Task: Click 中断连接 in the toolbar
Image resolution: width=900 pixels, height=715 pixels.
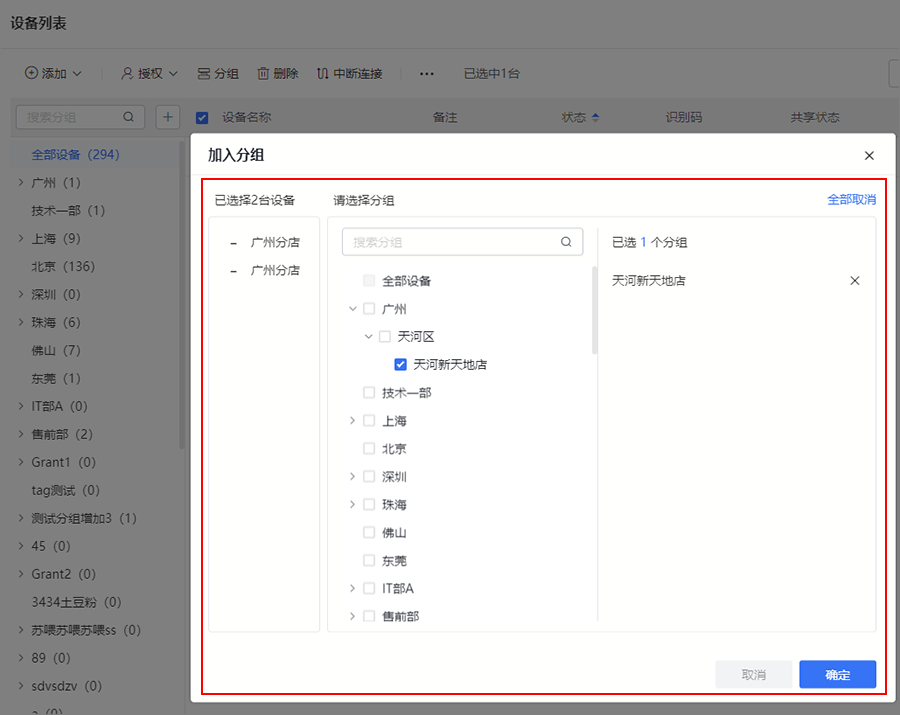Action: 350,73
